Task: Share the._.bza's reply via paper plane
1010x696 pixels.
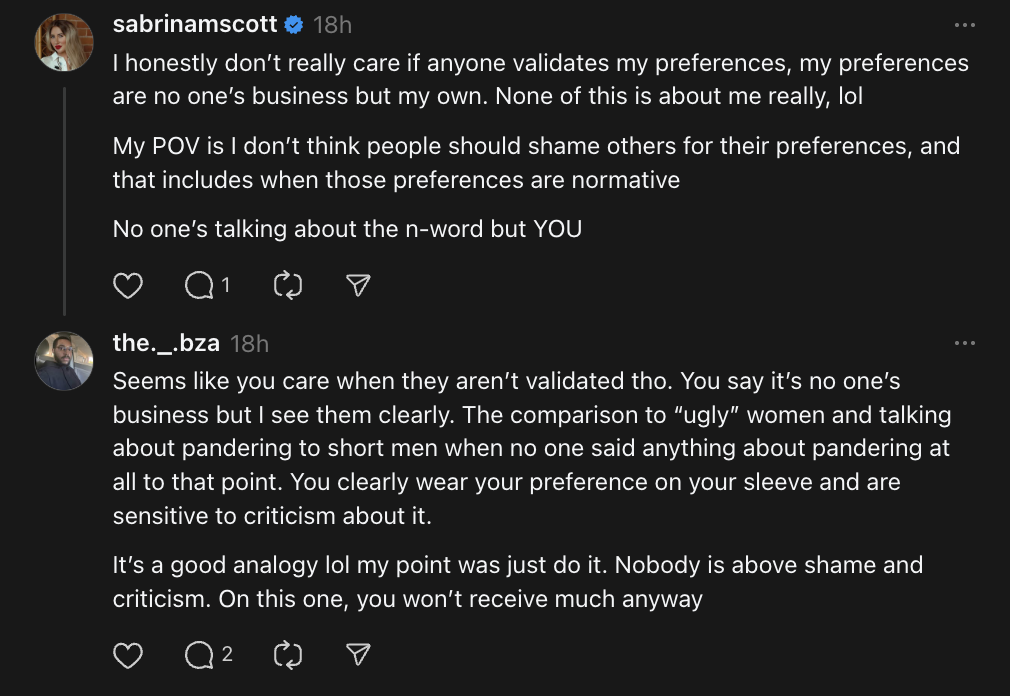Action: pyautogui.click(x=358, y=655)
